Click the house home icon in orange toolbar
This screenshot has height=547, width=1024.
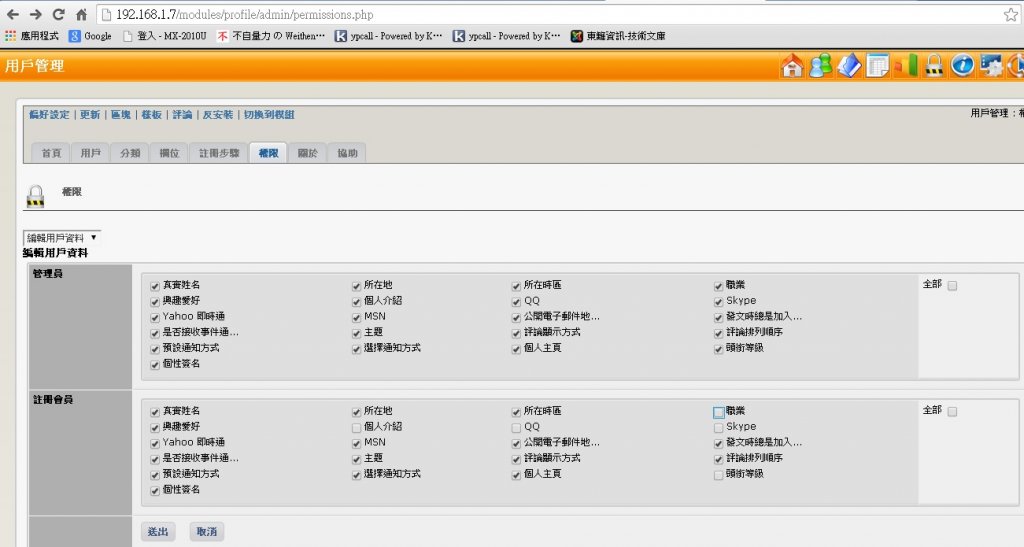(x=792, y=66)
